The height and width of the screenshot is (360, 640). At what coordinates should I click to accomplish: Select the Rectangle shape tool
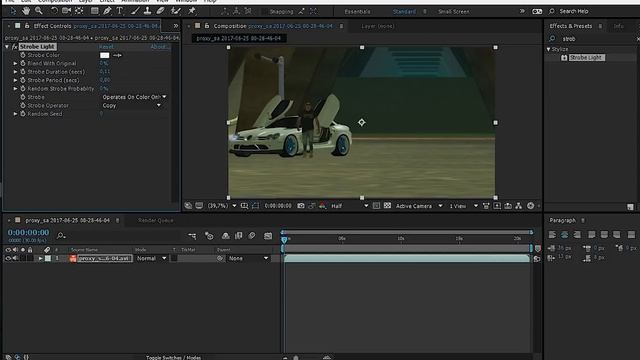pos(94,11)
